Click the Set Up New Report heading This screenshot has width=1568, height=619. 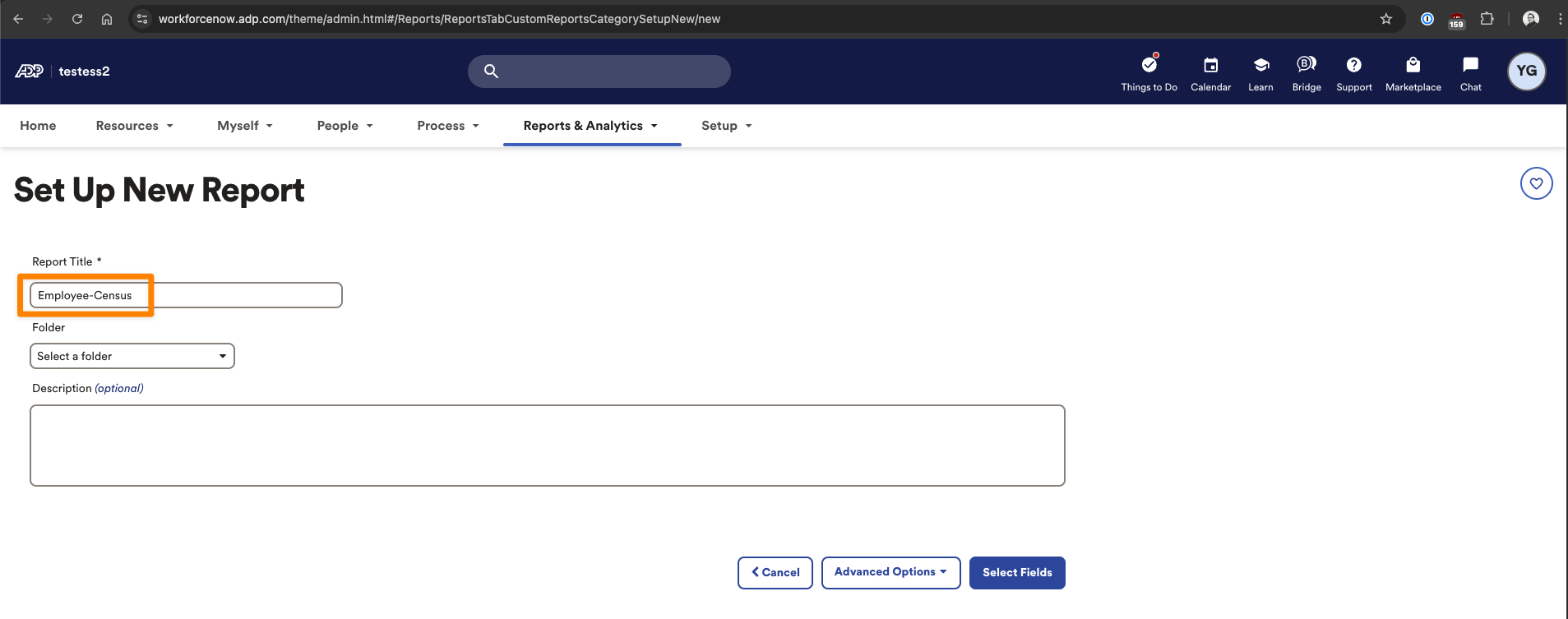point(160,190)
